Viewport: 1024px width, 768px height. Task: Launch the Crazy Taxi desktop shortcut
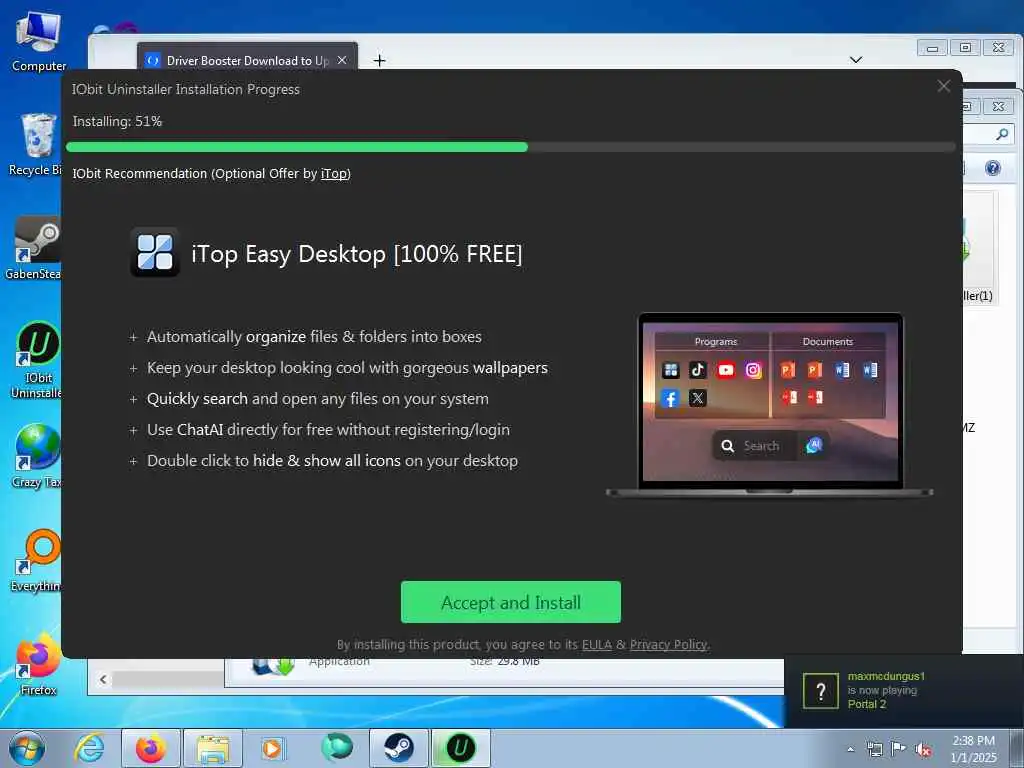[37, 456]
